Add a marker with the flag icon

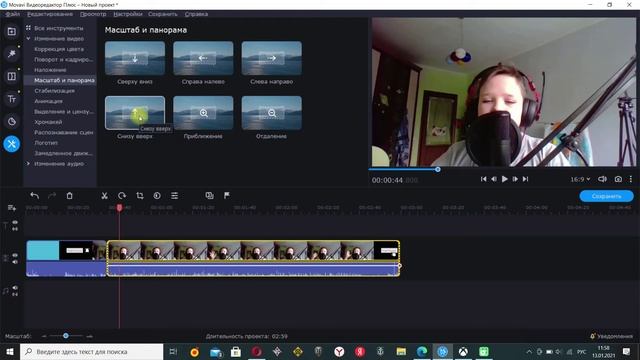pyautogui.click(x=227, y=196)
